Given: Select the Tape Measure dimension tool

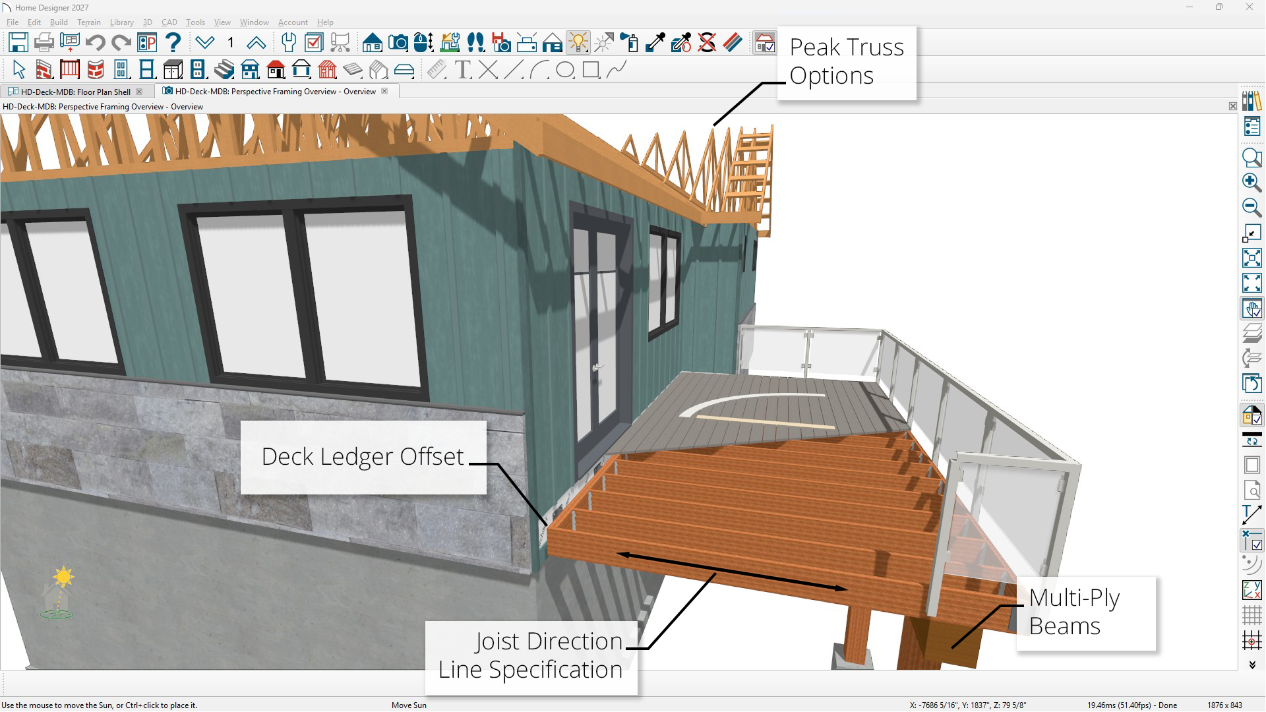Looking at the screenshot, I should [x=437, y=69].
